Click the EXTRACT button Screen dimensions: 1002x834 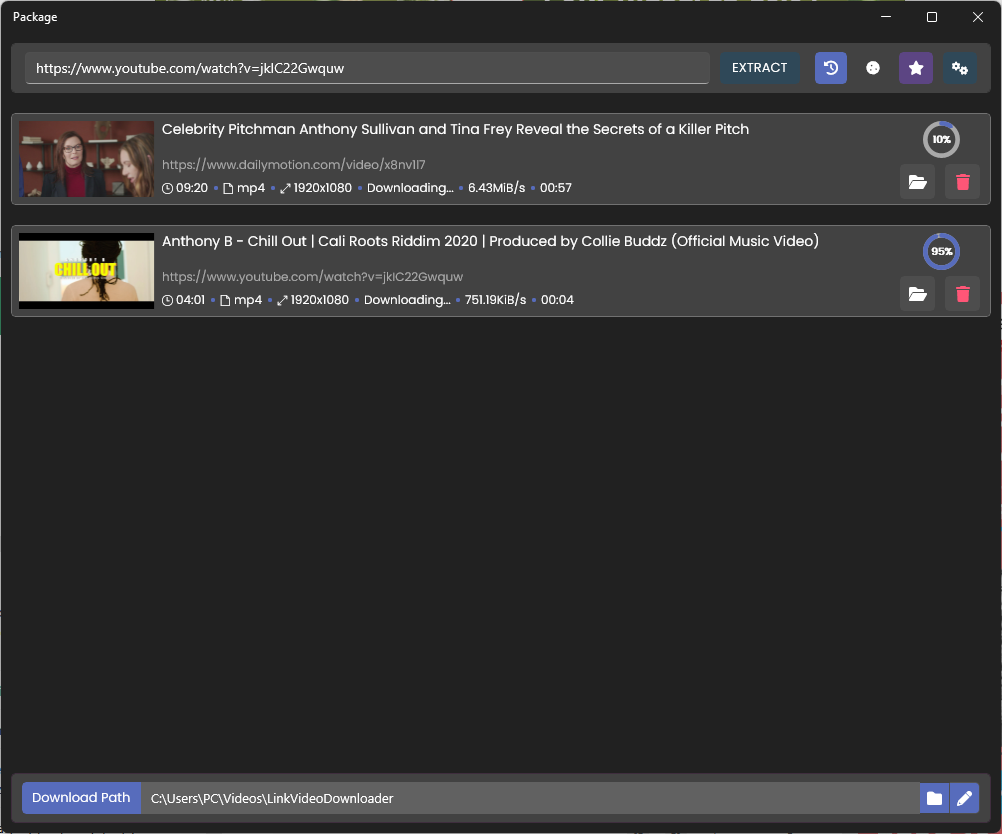759,68
